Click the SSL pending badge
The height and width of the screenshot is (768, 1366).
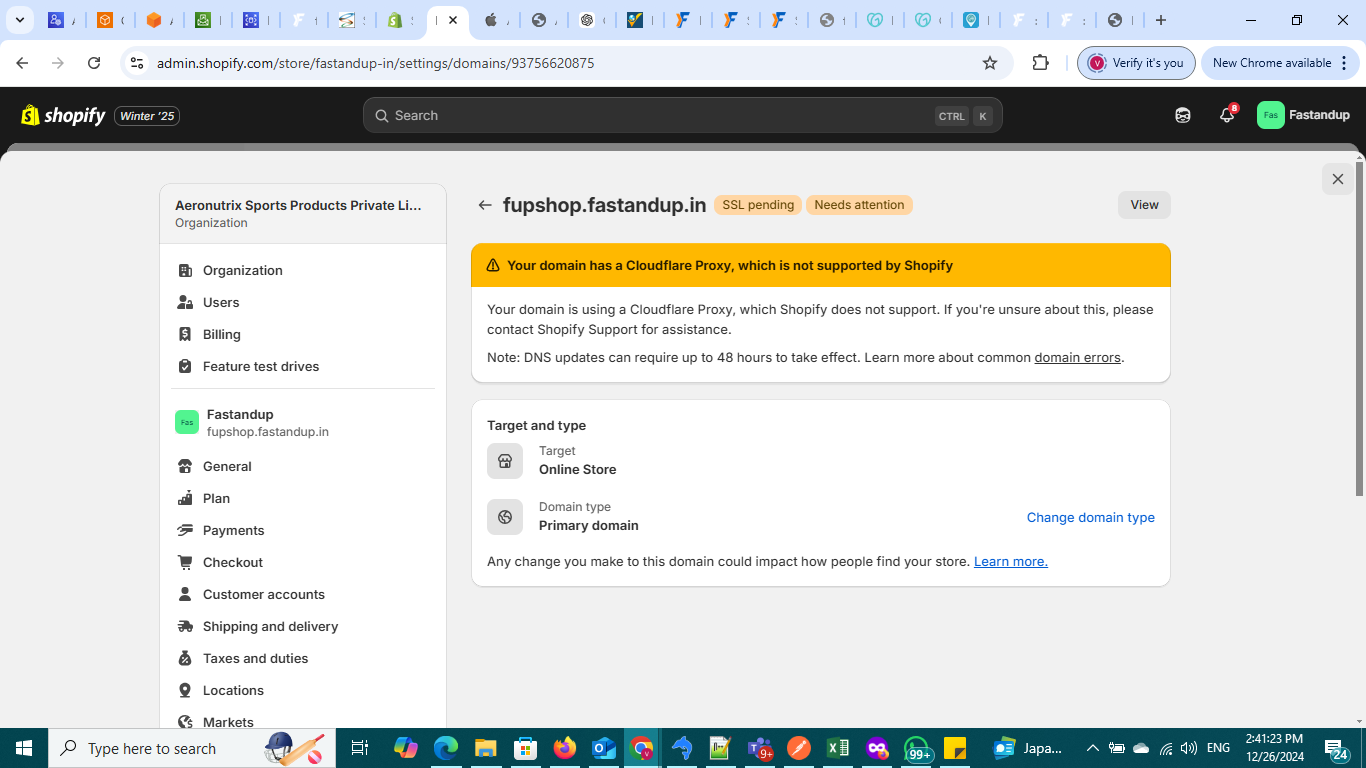click(758, 205)
